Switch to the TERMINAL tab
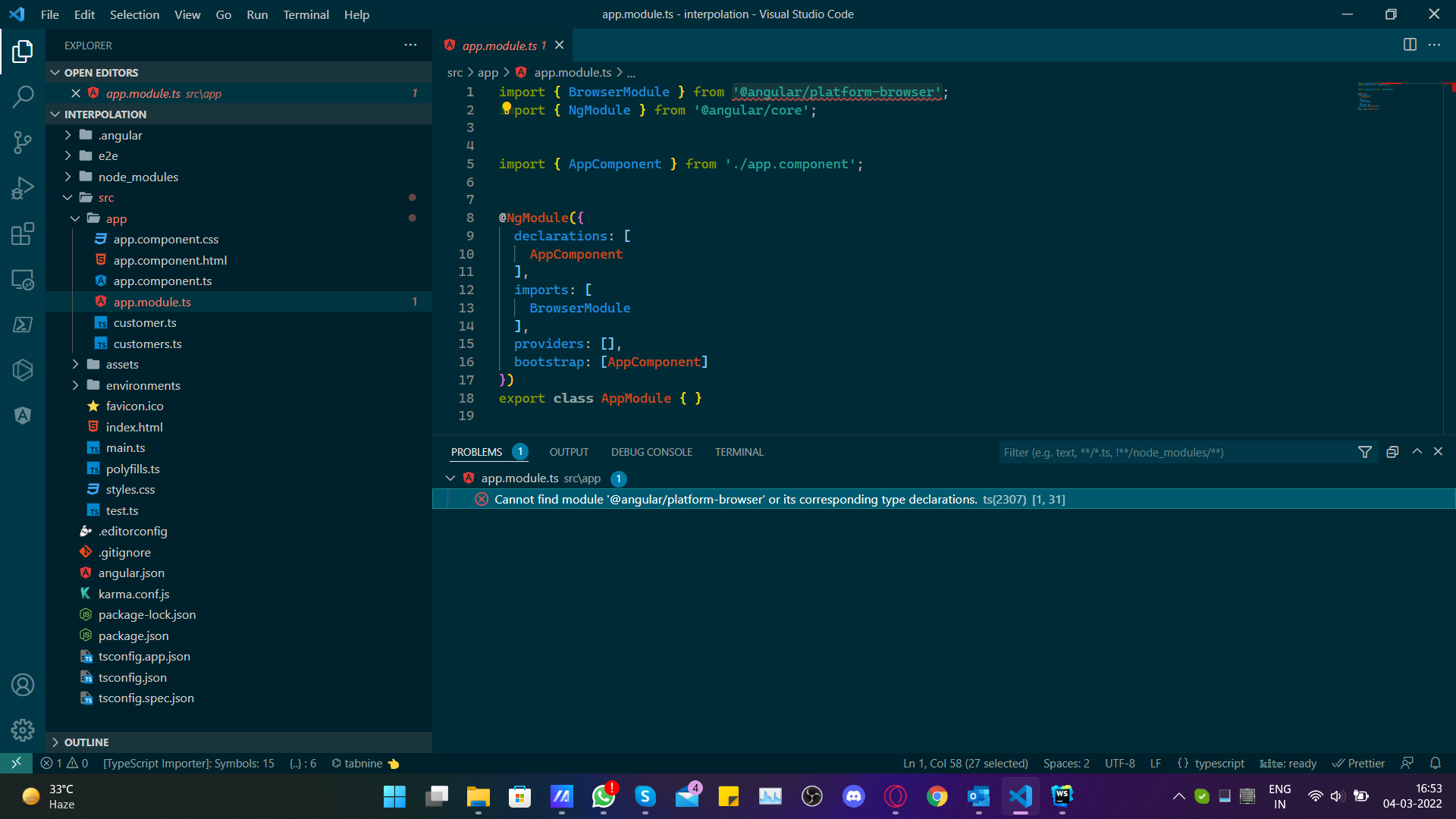This screenshot has width=1456, height=819. [x=739, y=451]
